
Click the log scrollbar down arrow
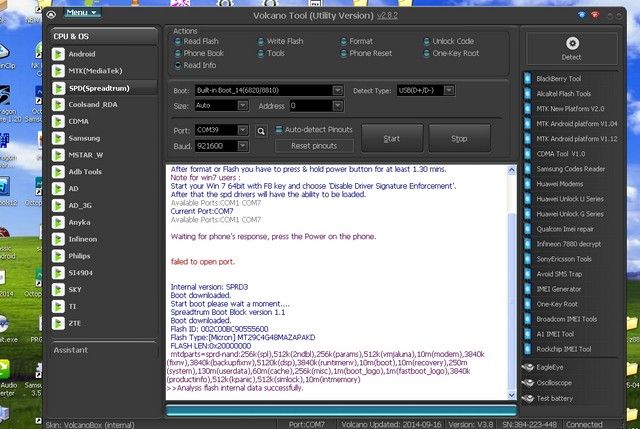(511, 395)
